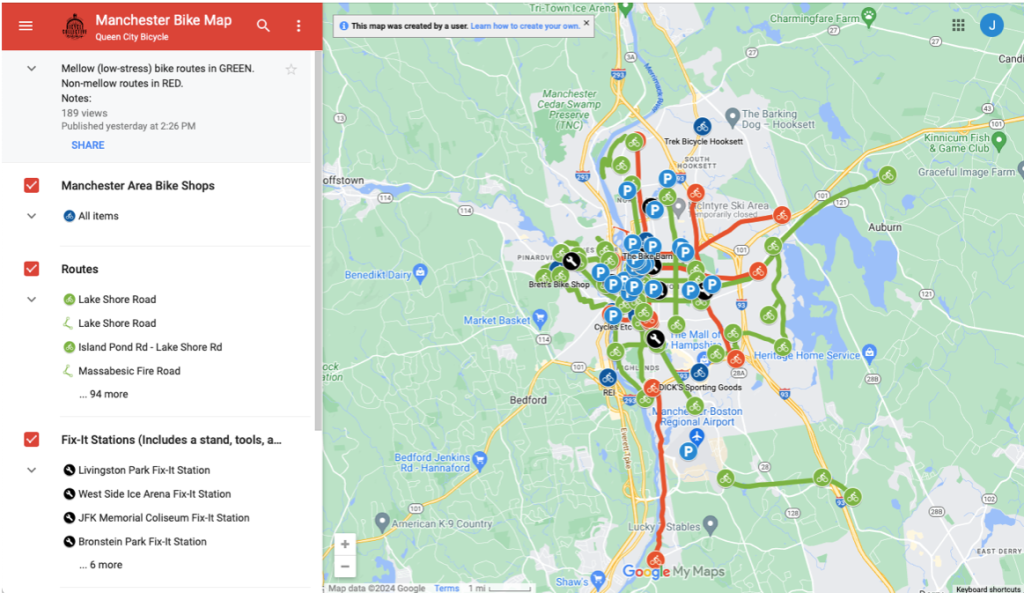The image size is (1024, 593).
Task: Open the Google apps grid icon
Action: point(958,25)
